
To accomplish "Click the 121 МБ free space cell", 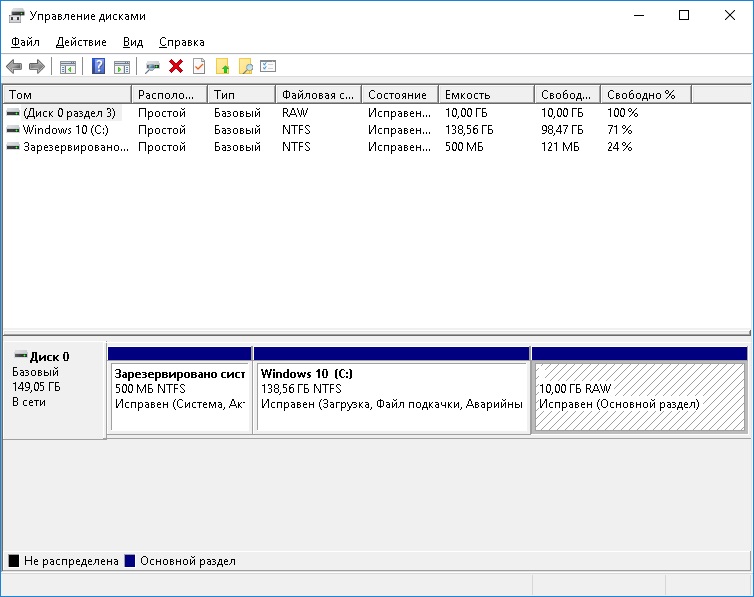I will click(x=560, y=147).
